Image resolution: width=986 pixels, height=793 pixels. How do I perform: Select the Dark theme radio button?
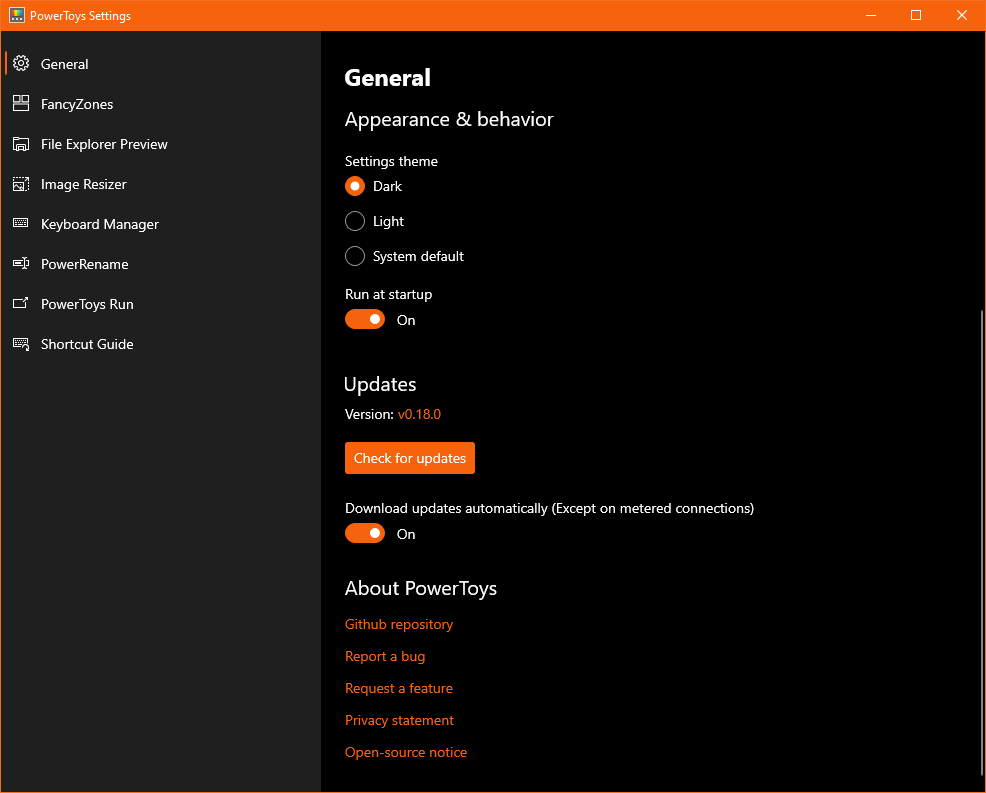355,186
